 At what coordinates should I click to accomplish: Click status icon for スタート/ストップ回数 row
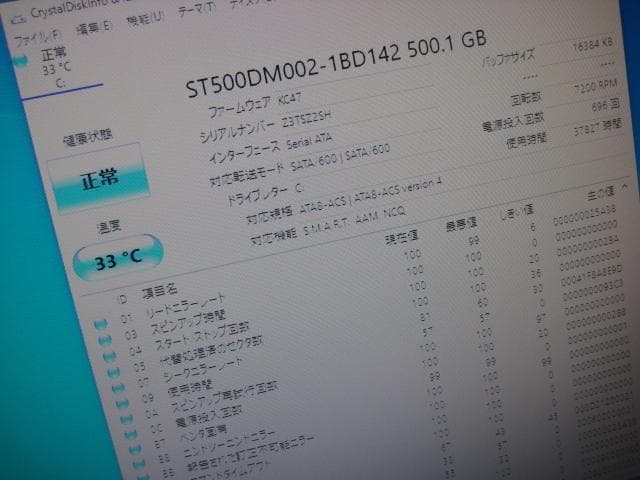(x=109, y=357)
